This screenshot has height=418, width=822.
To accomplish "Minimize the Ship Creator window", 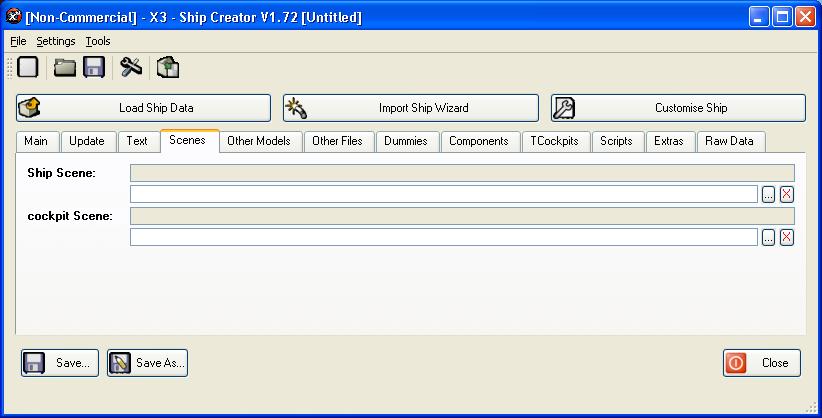I will click(x=759, y=17).
